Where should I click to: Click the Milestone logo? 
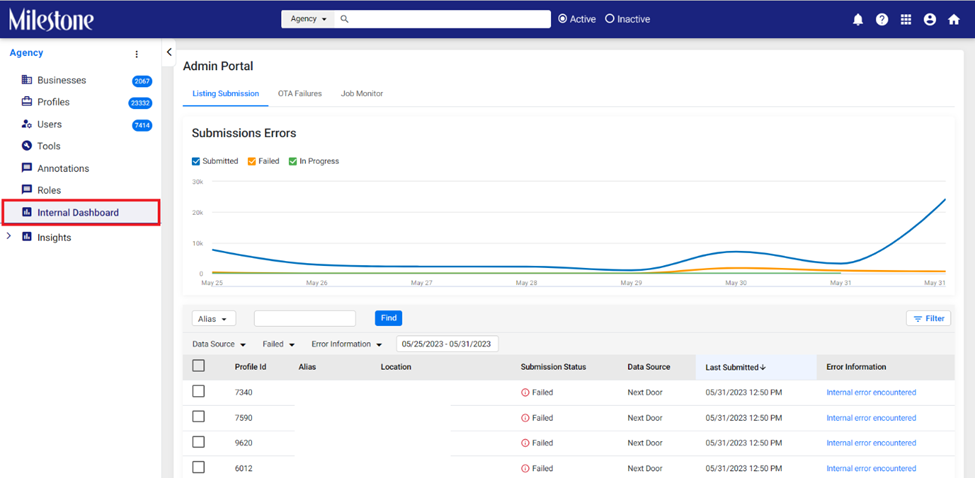pyautogui.click(x=51, y=19)
